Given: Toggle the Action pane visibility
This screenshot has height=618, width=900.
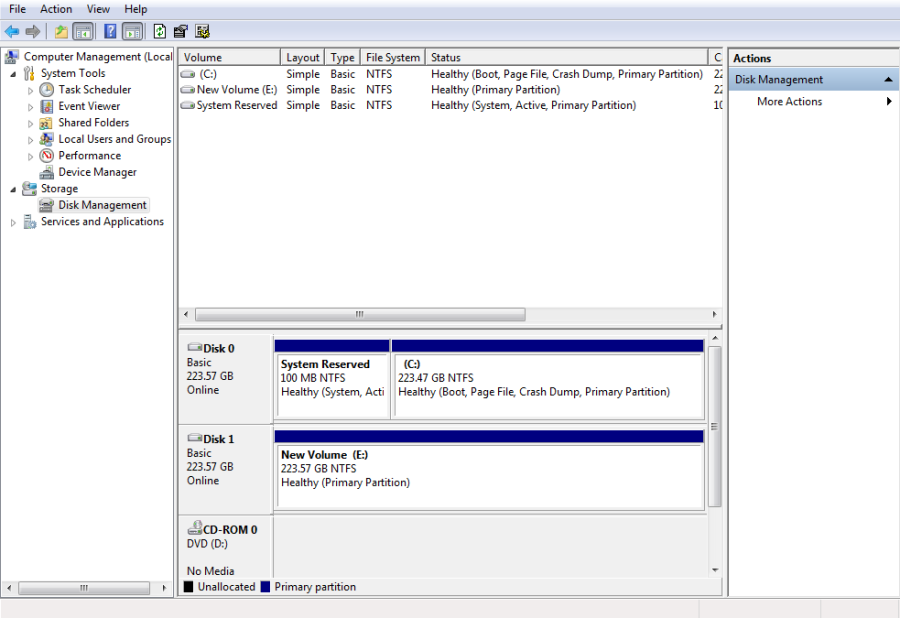Looking at the screenshot, I should coord(131,31).
